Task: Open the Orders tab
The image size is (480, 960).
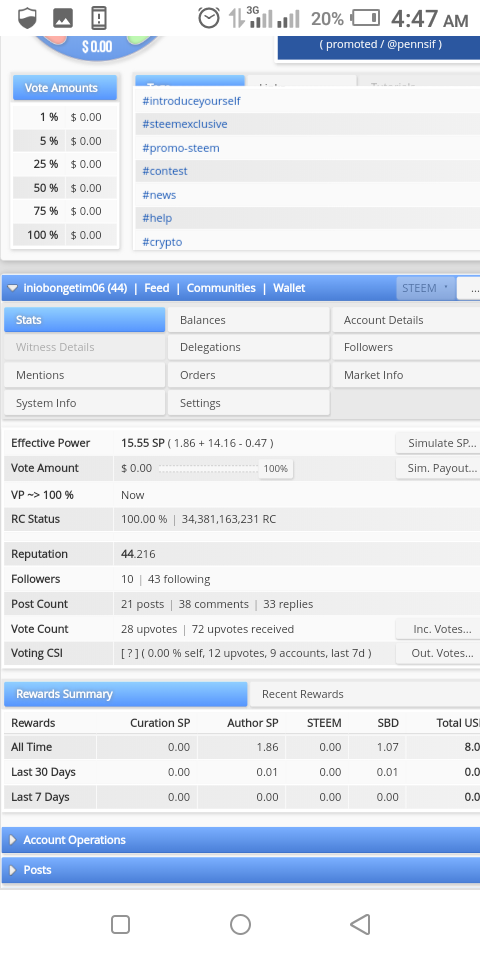Action: pos(248,375)
